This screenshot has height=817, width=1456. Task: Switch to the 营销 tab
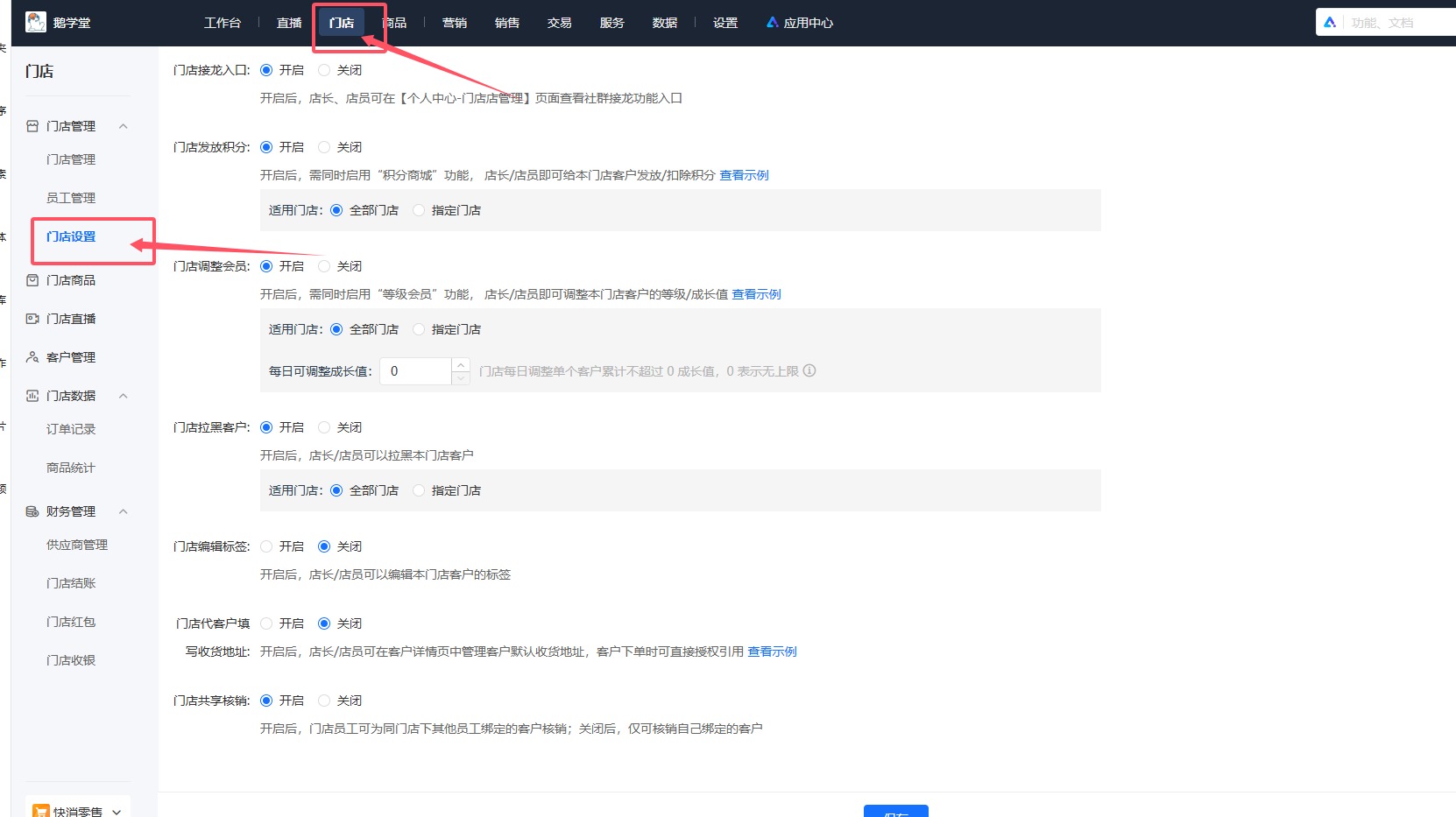[455, 22]
